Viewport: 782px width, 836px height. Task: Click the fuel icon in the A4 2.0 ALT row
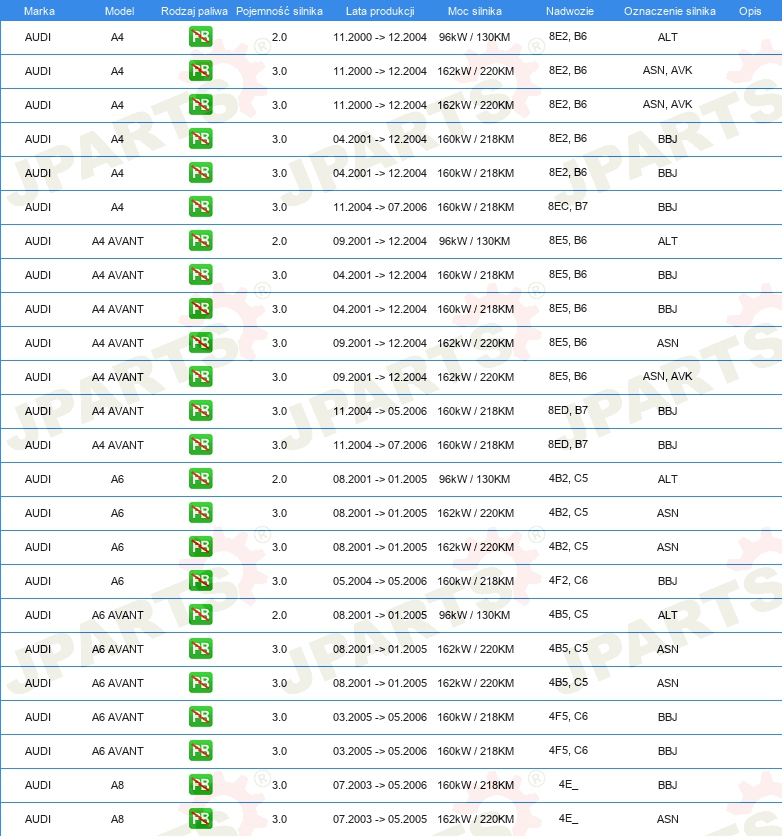pyautogui.click(x=200, y=37)
